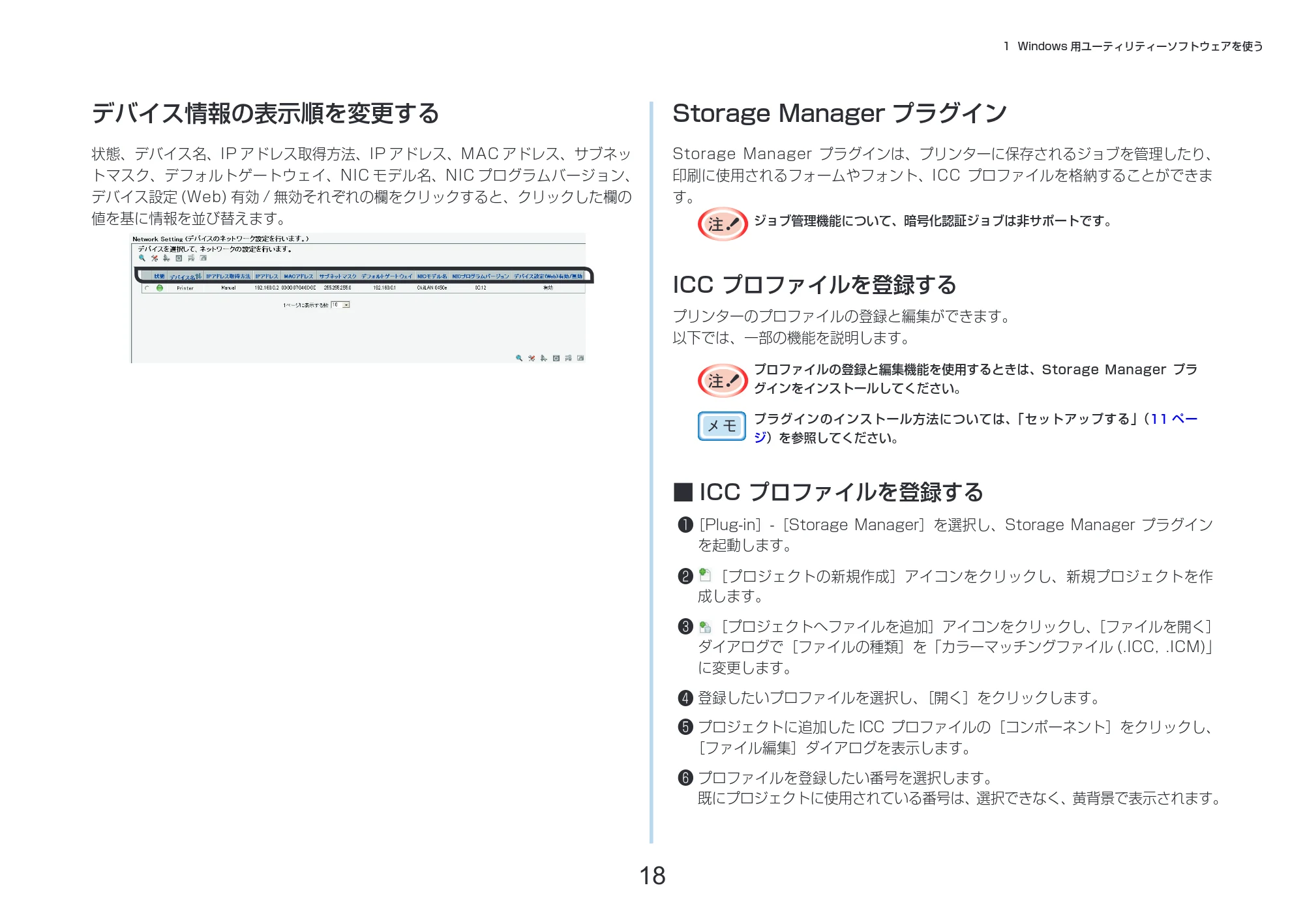
Task: Click the Printer device name cell
Action: pyautogui.click(x=185, y=288)
